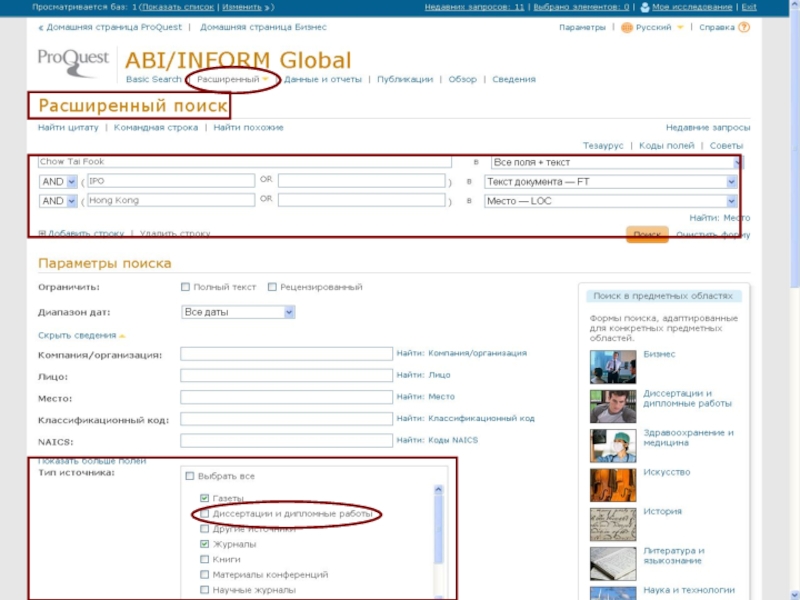800x600 pixels.
Task: Open the Бизнес subject thumbnail
Action: 613,367
